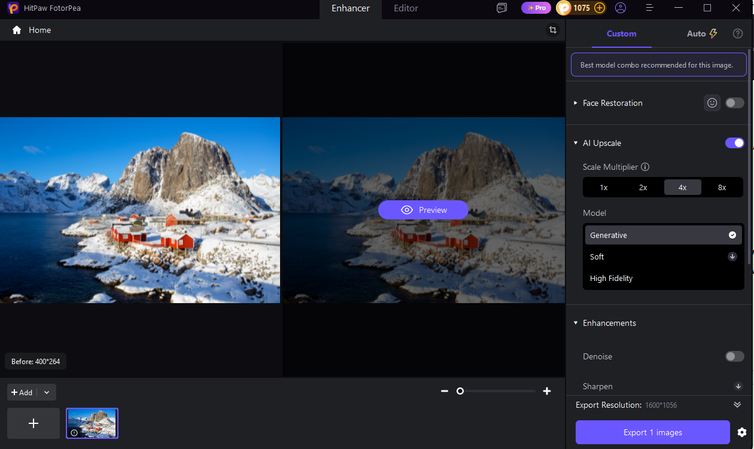
Task: Expand Export Resolution double chevron
Action: click(x=737, y=405)
